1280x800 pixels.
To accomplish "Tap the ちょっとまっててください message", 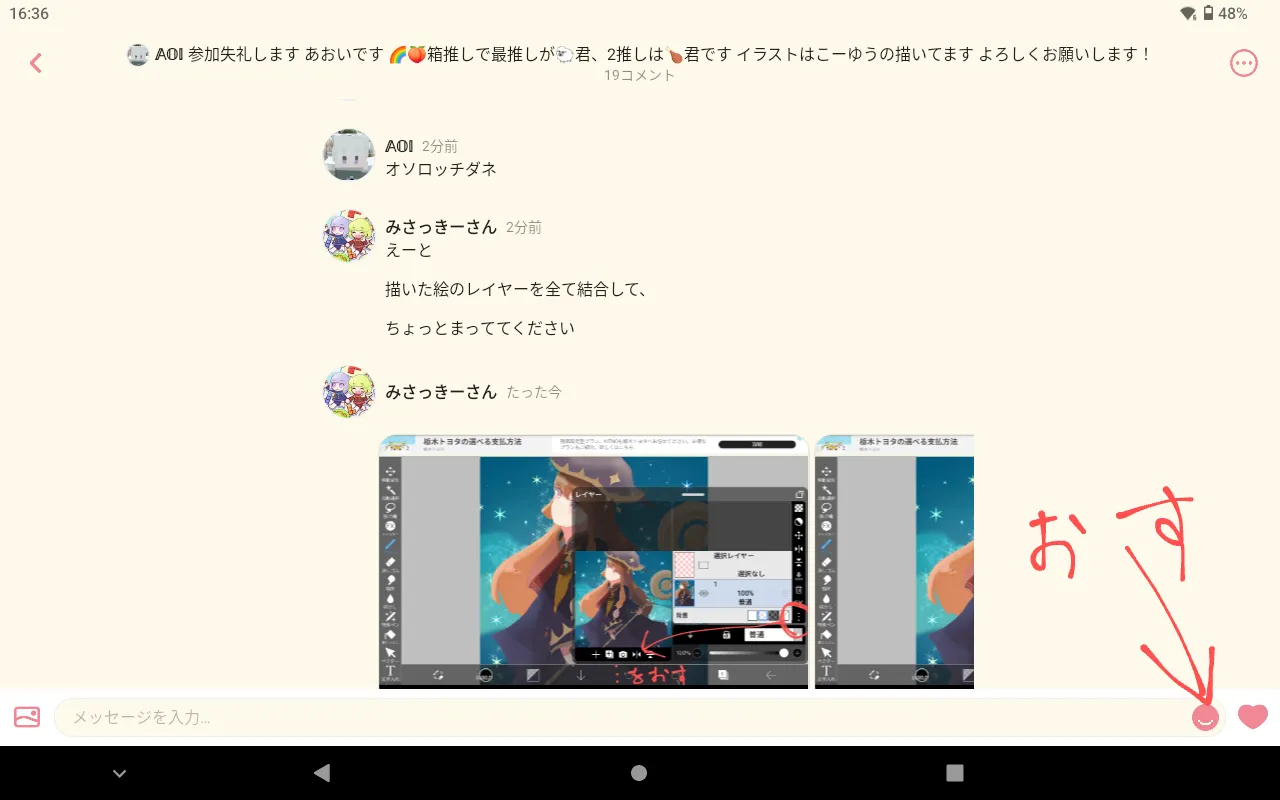I will point(480,328).
